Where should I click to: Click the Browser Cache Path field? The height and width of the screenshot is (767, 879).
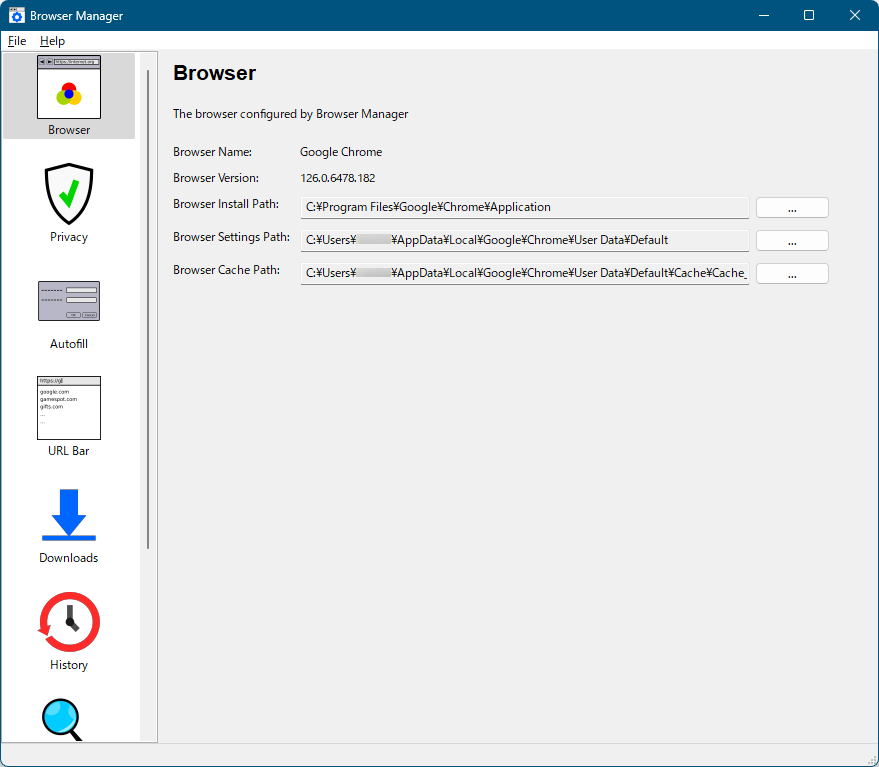[525, 274]
